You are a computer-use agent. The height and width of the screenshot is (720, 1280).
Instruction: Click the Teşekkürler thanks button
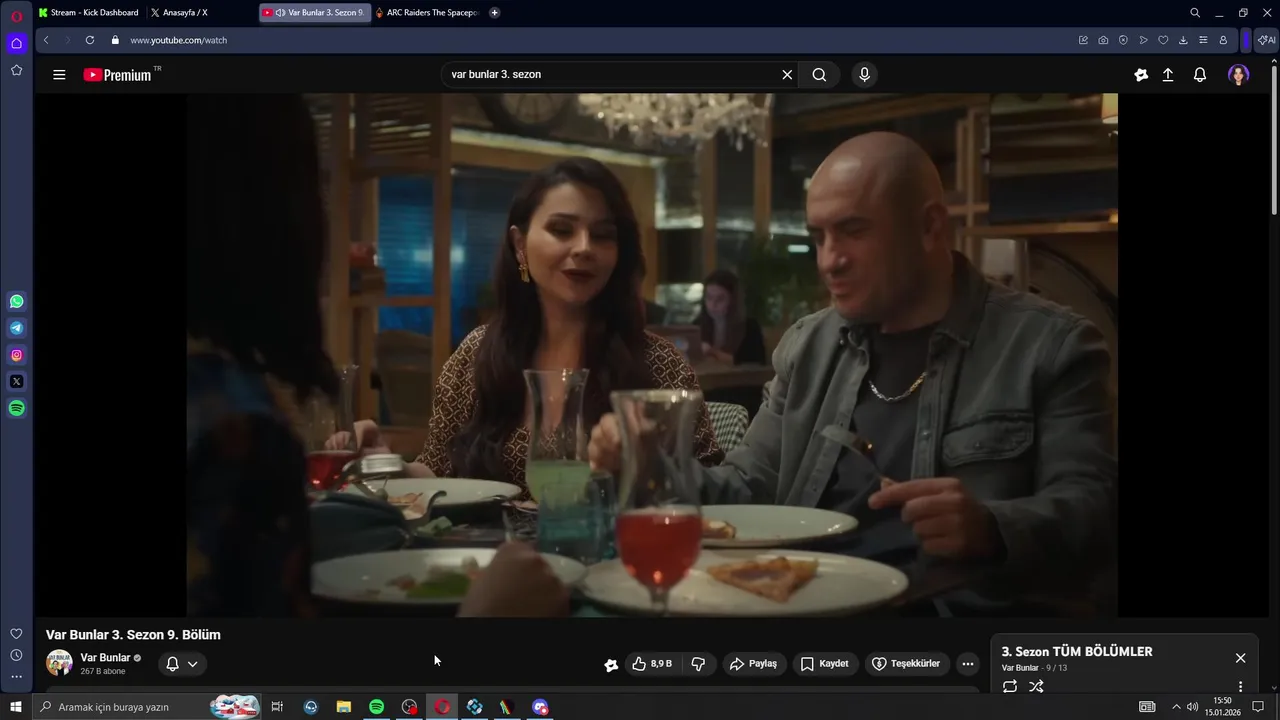(905, 664)
